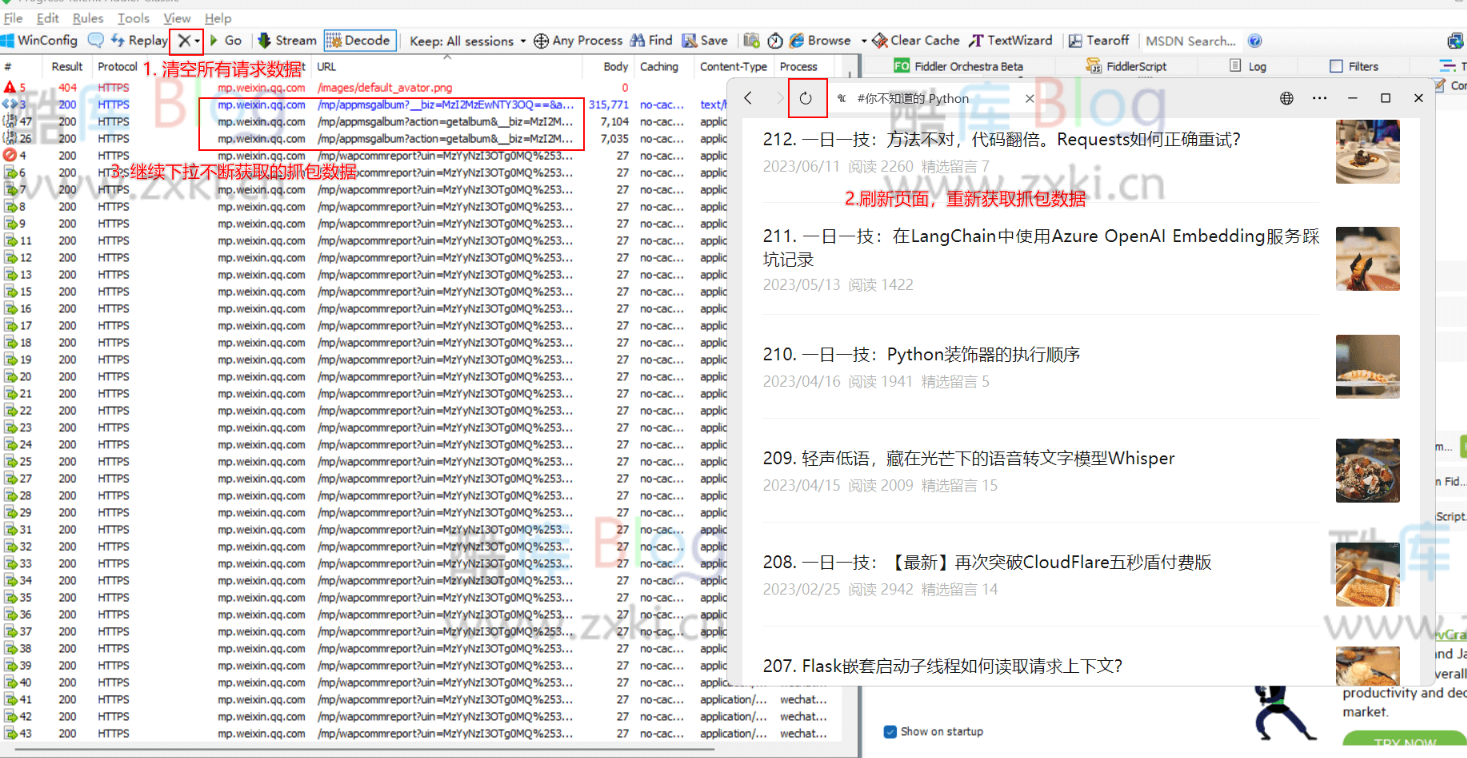1467x758 pixels.
Task: Toggle the Show on startup checkbox
Action: 890,731
